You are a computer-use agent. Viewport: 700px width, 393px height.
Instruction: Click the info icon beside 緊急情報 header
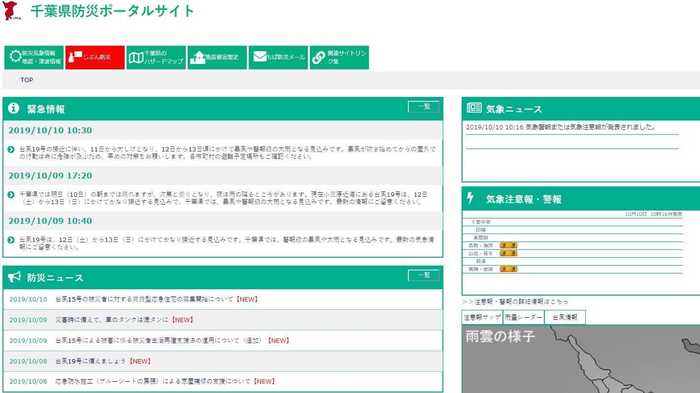pos(14,108)
